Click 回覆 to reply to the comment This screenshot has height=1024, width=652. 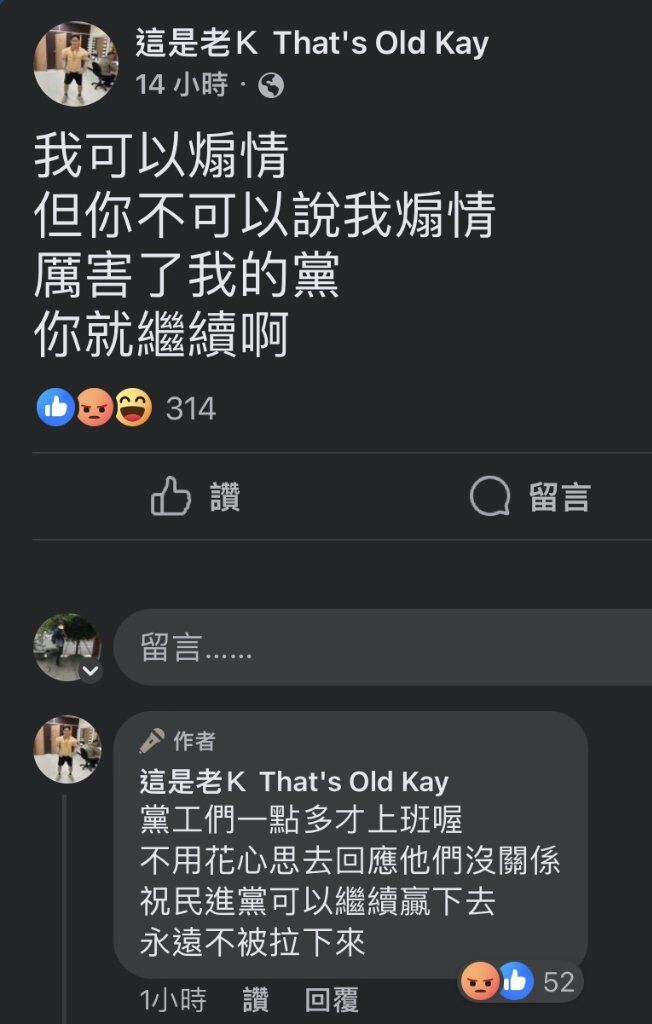coord(332,1000)
